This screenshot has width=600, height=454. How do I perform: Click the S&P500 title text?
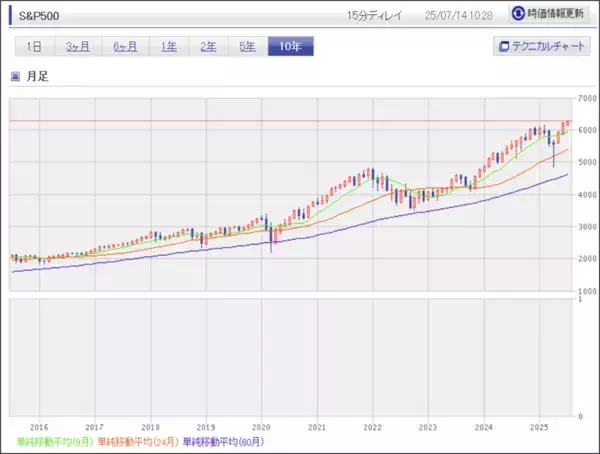(x=38, y=15)
